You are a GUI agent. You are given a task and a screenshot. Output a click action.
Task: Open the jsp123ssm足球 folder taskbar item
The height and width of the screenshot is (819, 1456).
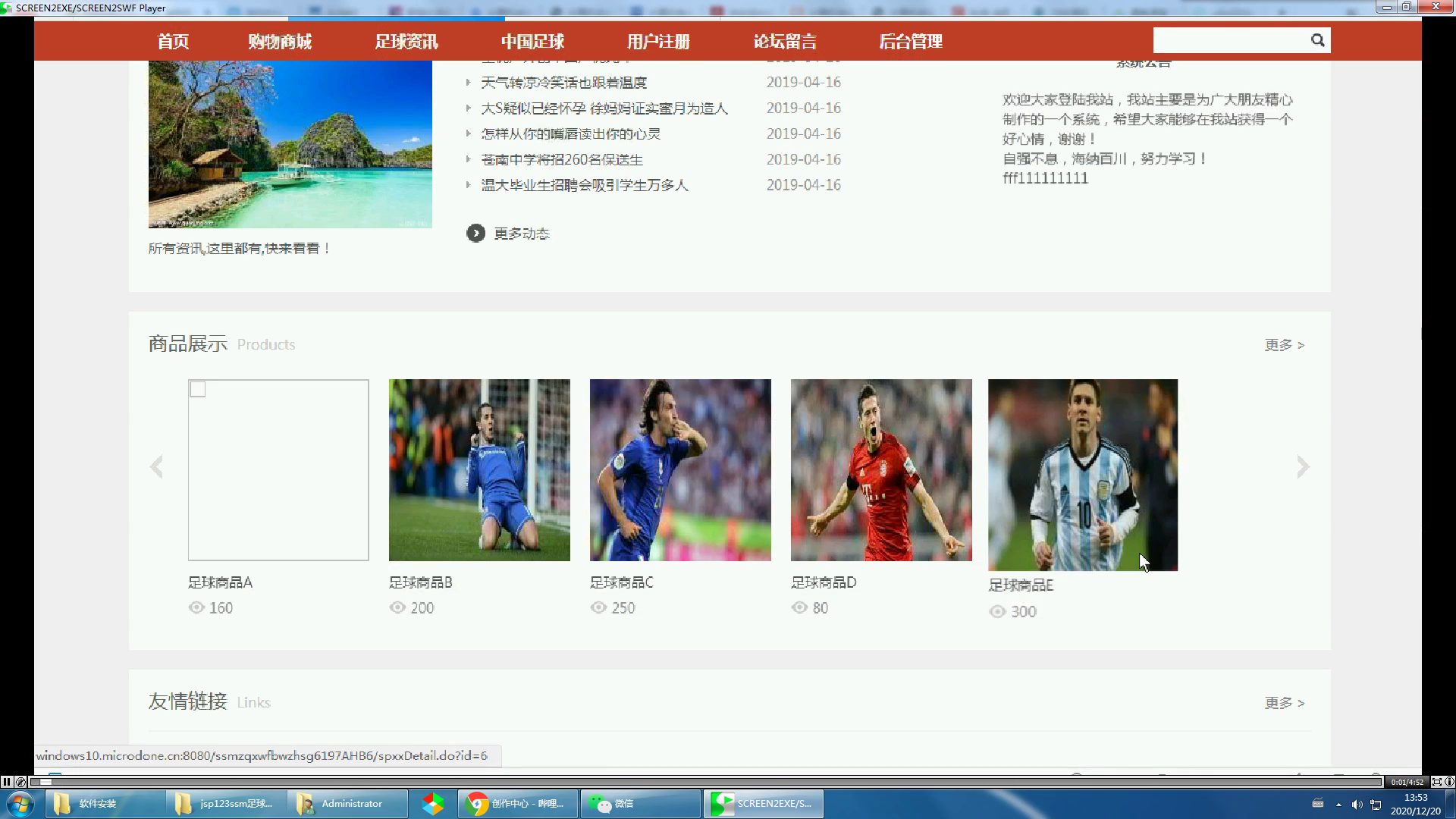pyautogui.click(x=227, y=804)
